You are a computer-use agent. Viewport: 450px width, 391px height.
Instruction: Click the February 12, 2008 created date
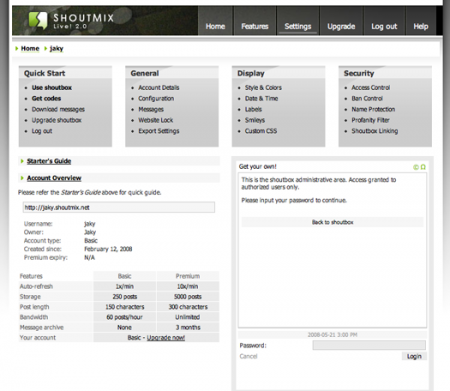click(x=108, y=249)
